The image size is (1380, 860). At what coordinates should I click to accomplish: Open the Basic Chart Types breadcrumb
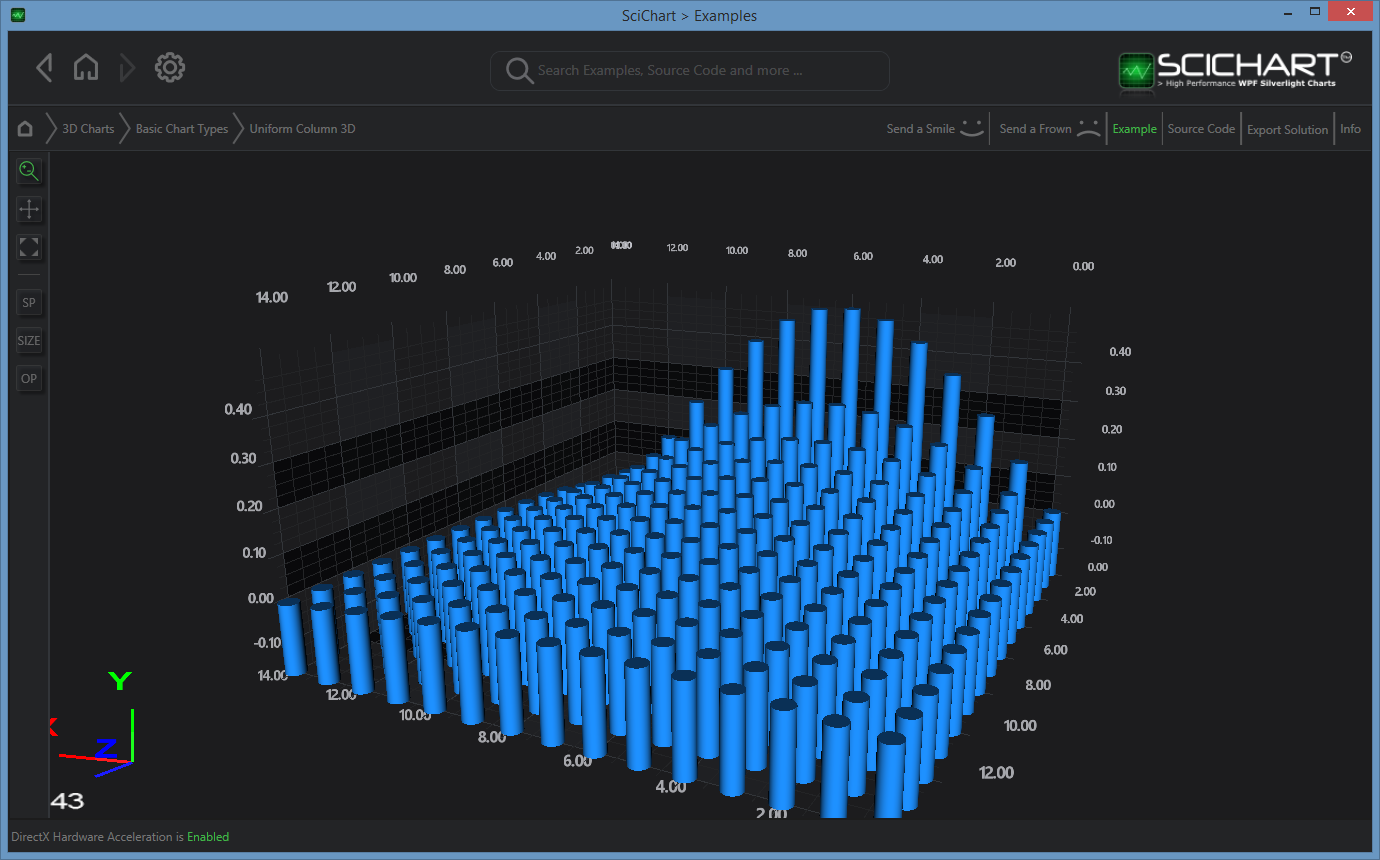182,129
